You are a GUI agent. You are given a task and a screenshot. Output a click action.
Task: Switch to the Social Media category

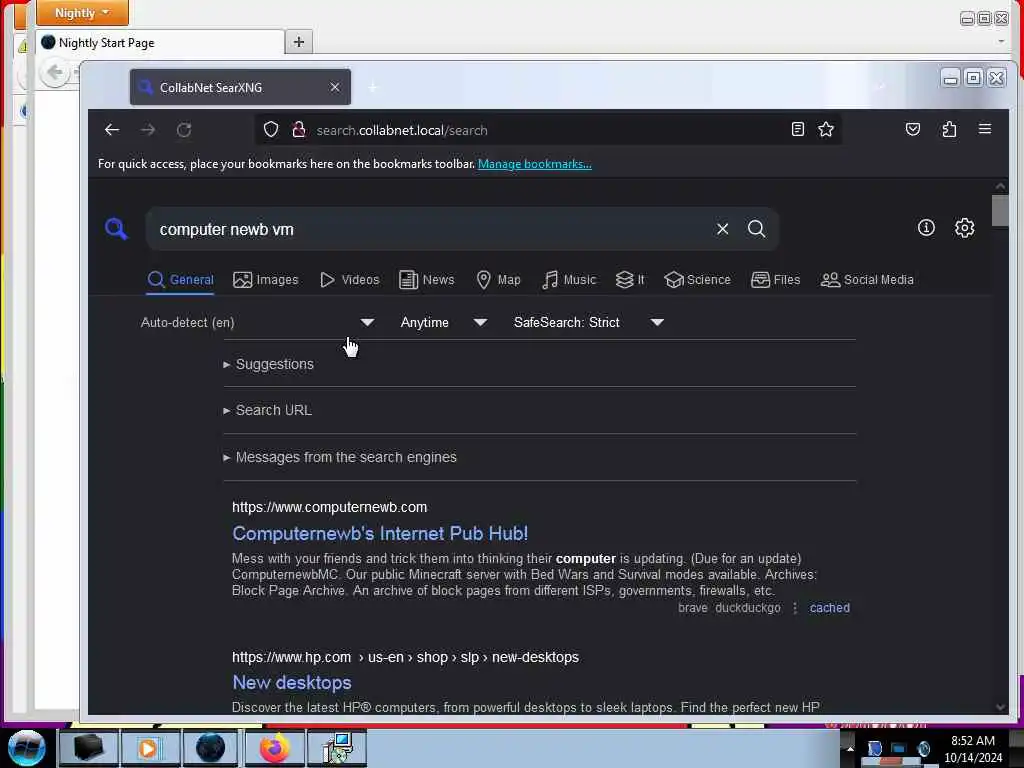pyautogui.click(x=867, y=280)
